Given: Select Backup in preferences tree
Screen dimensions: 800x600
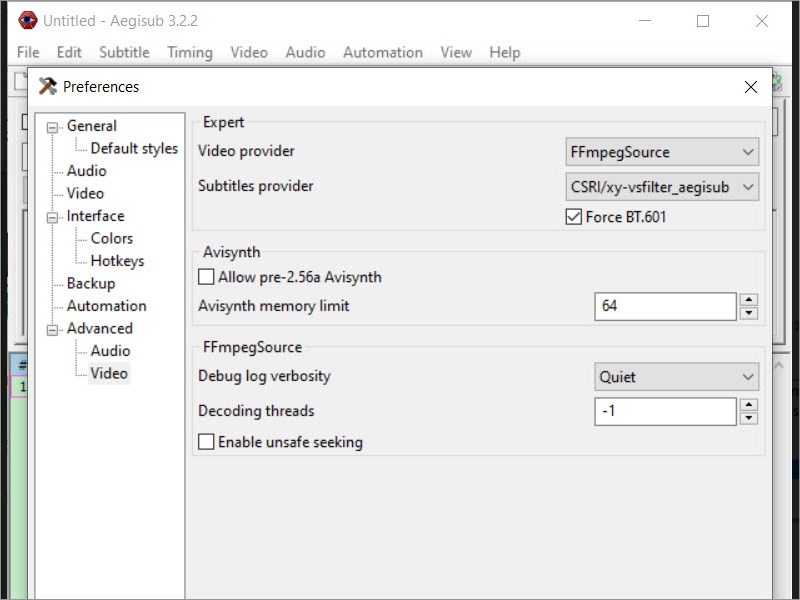Looking at the screenshot, I should [x=91, y=284].
